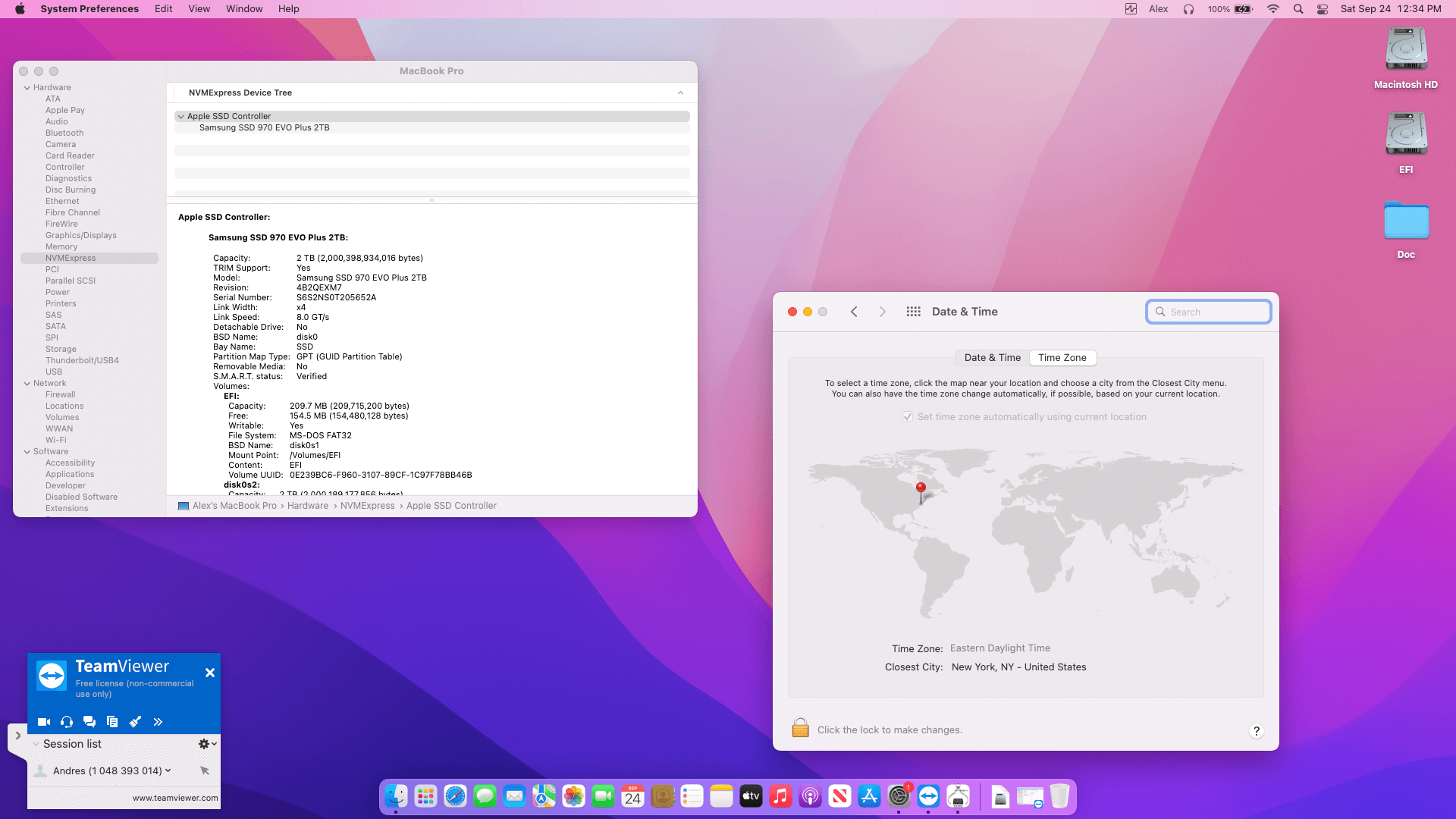
Task: Toggle Set time zone automatically checkbox
Action: pyautogui.click(x=907, y=417)
